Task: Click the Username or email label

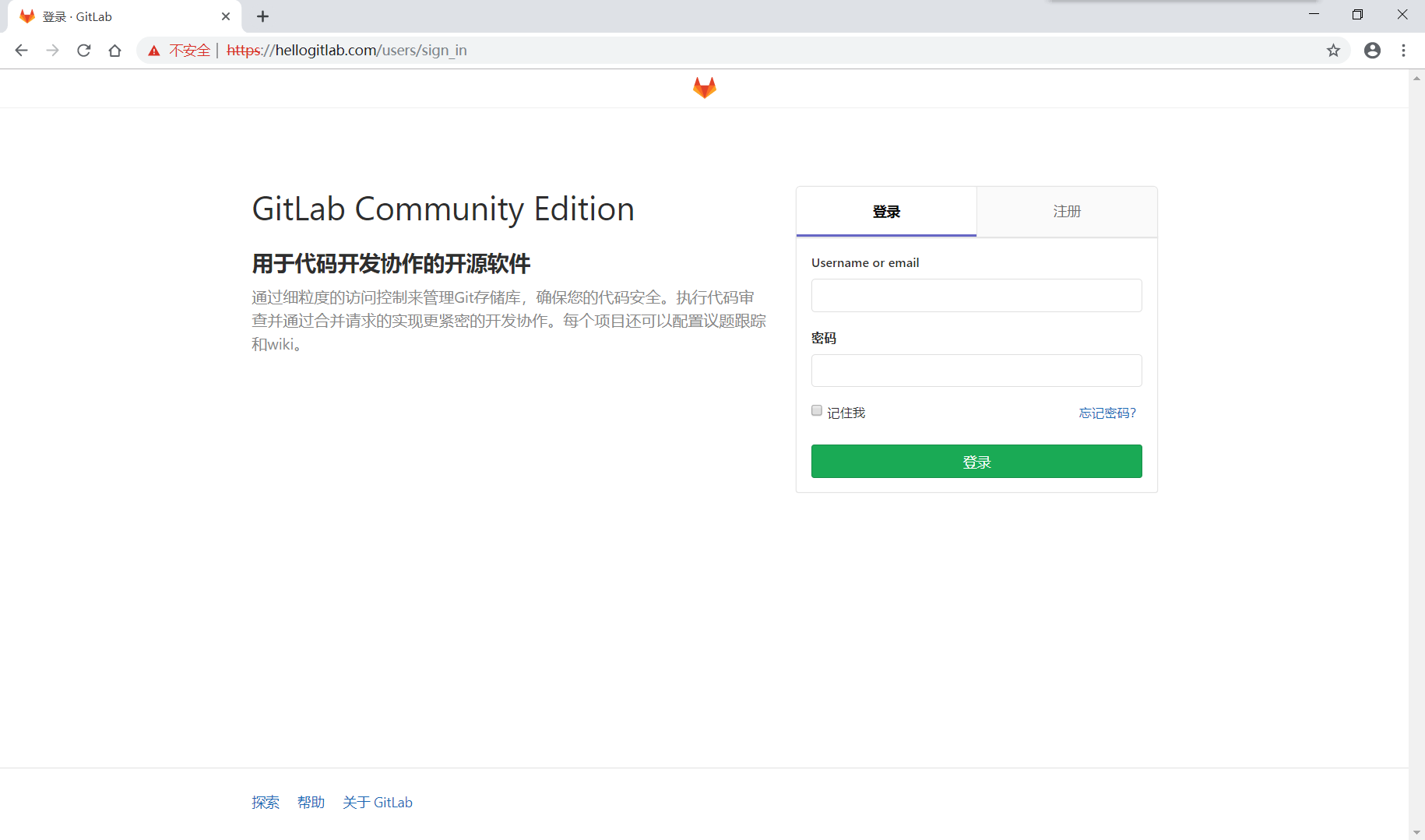Action: [865, 263]
